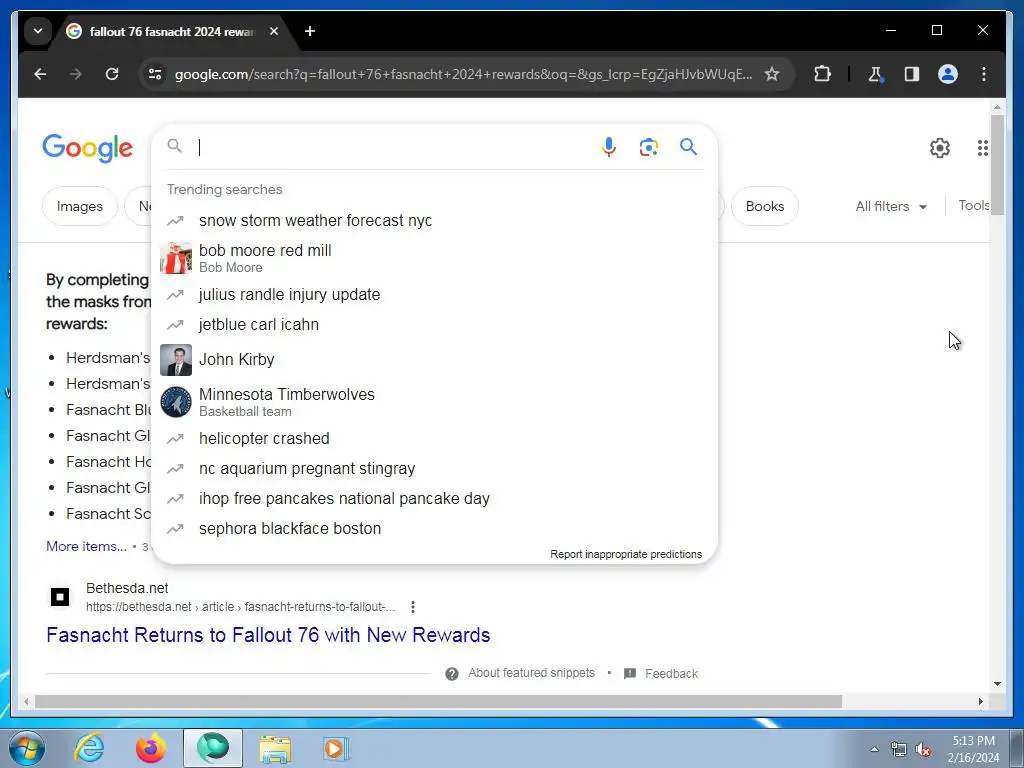Click the scroll right arrow at bottom
This screenshot has width=1024, height=768.
click(x=980, y=701)
